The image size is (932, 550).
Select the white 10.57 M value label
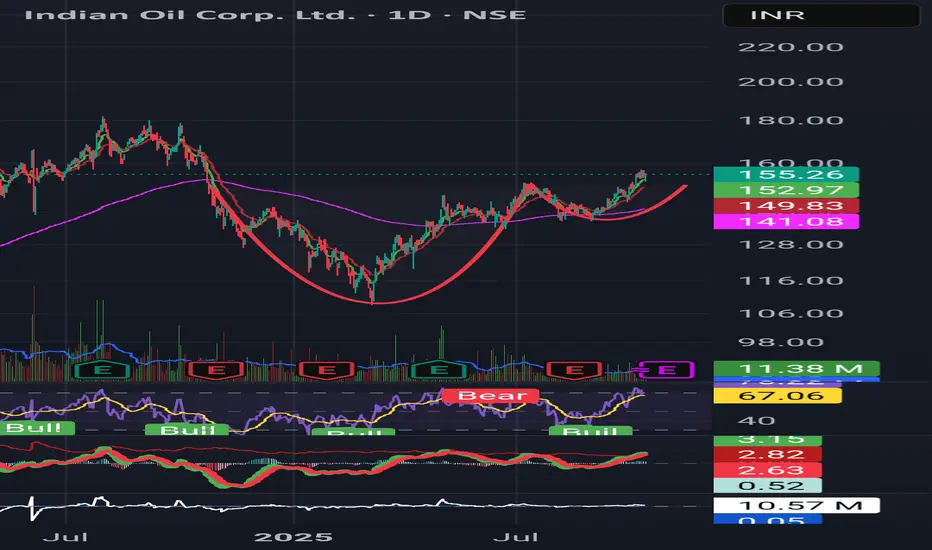(796, 506)
